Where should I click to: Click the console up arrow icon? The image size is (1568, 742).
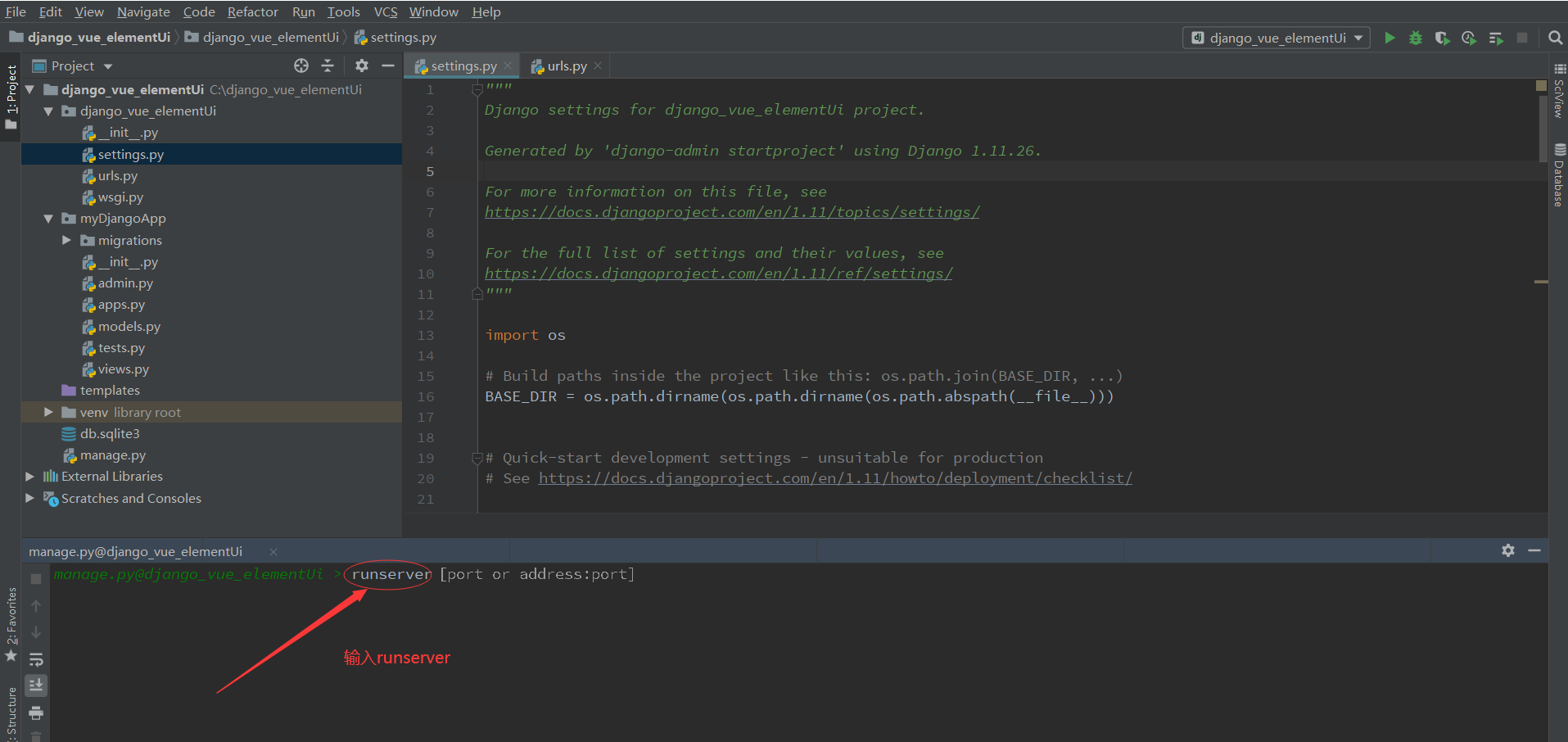click(x=36, y=606)
